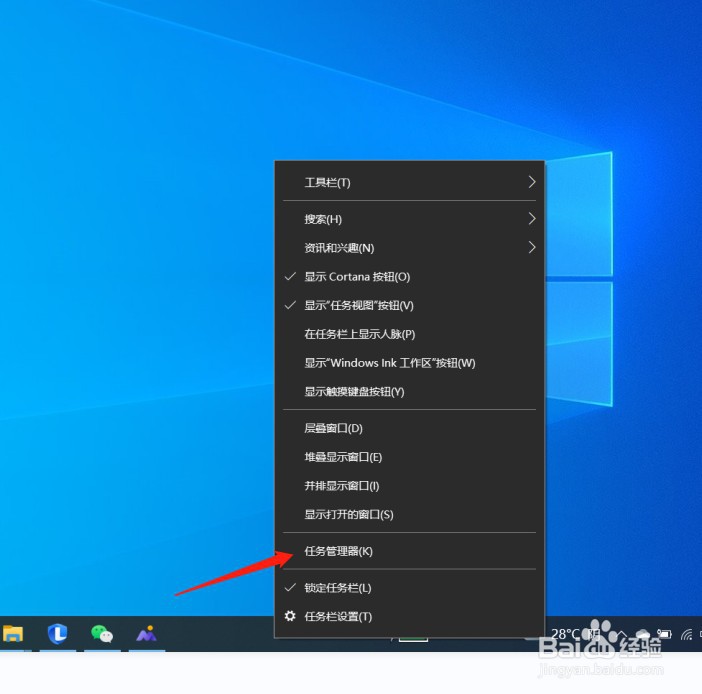Enable 显示"Windows Ink 工作区"按钮(W)
This screenshot has height=694, width=702.
[409, 363]
